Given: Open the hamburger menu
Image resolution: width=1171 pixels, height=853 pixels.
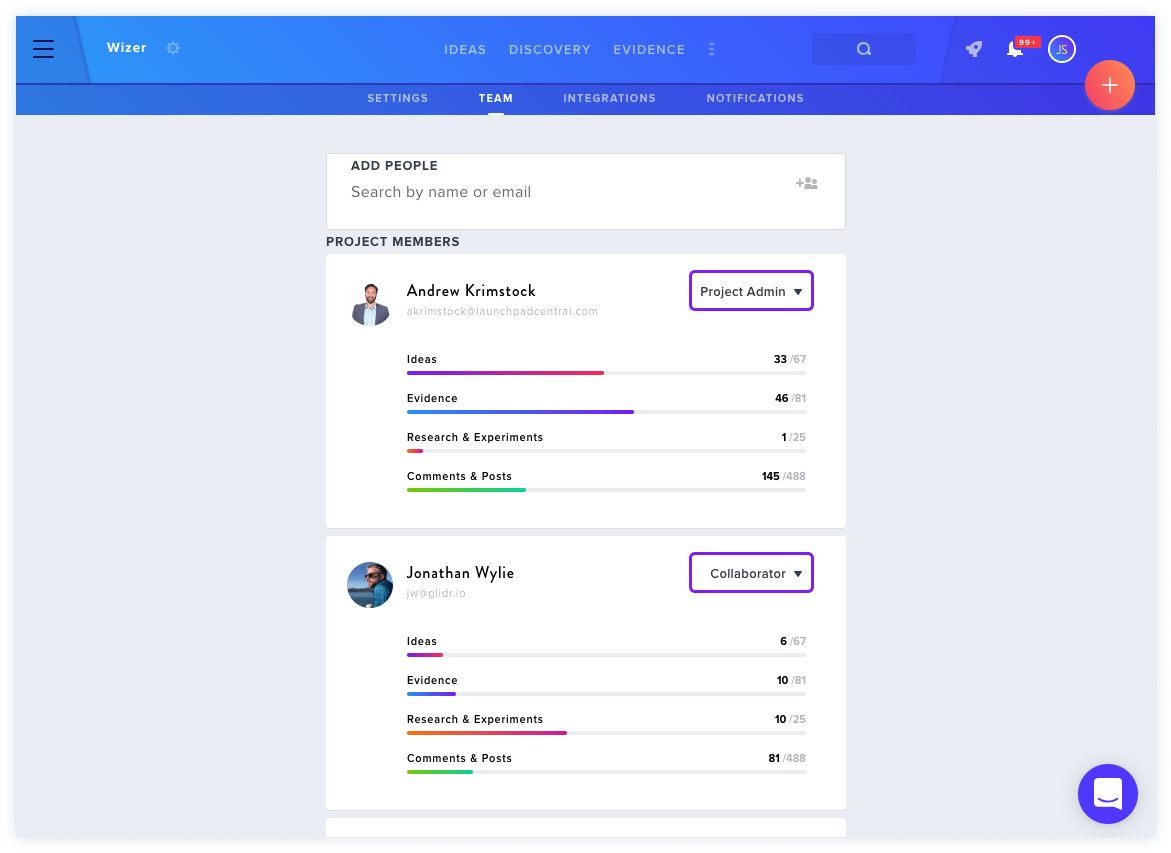Looking at the screenshot, I should (x=43, y=49).
